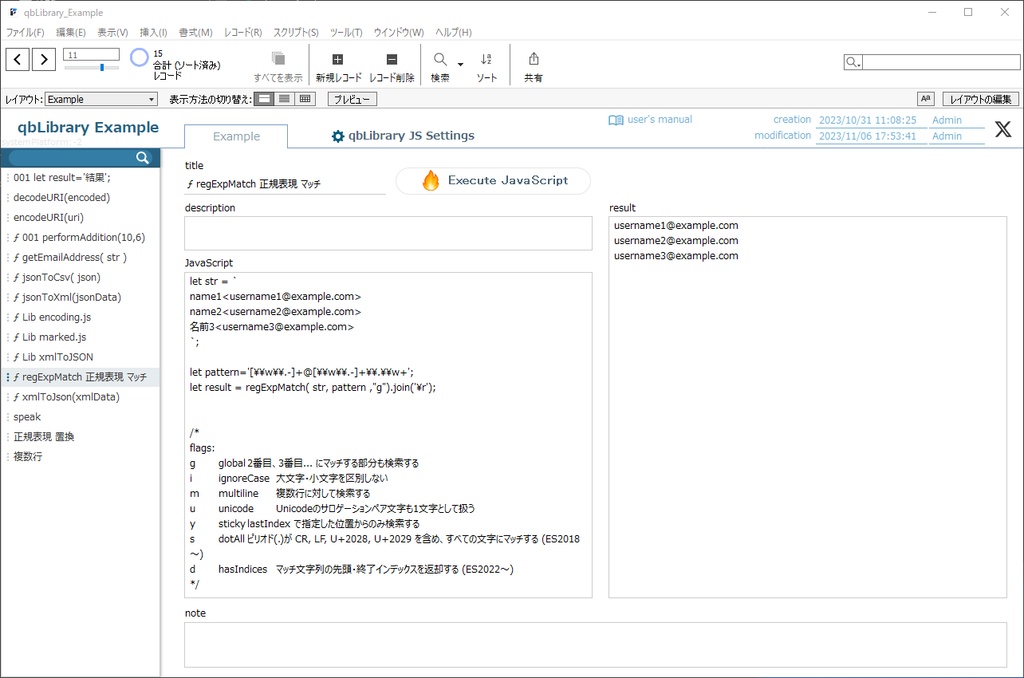Click the Aa formatting bar button
The image size is (1024, 678).
tap(925, 99)
